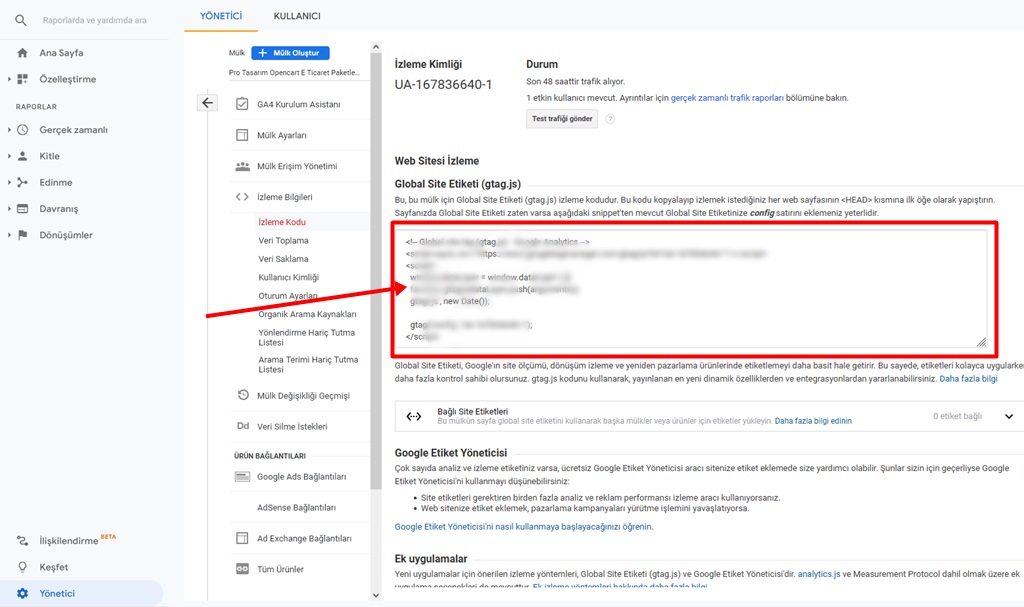The image size is (1024, 607).
Task: Click the İzleme Bilgileri code brackets icon
Action: tap(242, 197)
